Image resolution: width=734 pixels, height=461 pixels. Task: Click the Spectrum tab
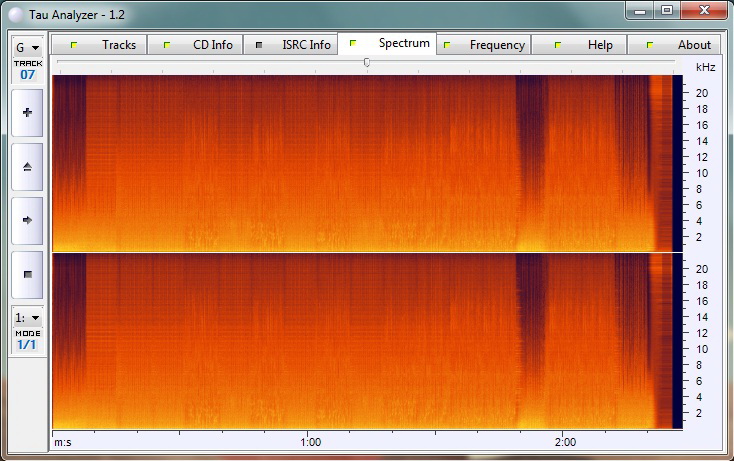click(x=390, y=44)
